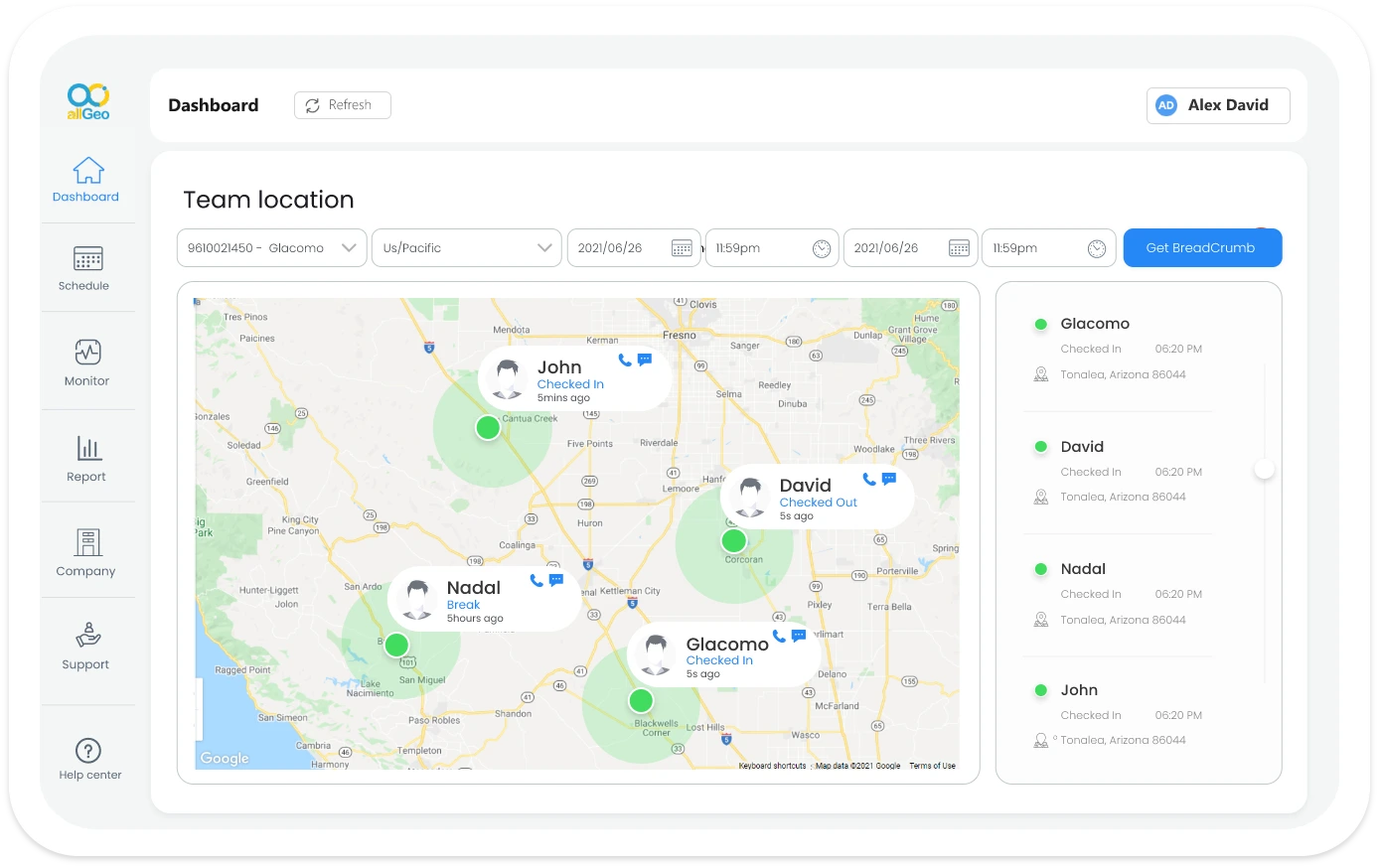
Task: Open the Help center
Action: [x=88, y=760]
